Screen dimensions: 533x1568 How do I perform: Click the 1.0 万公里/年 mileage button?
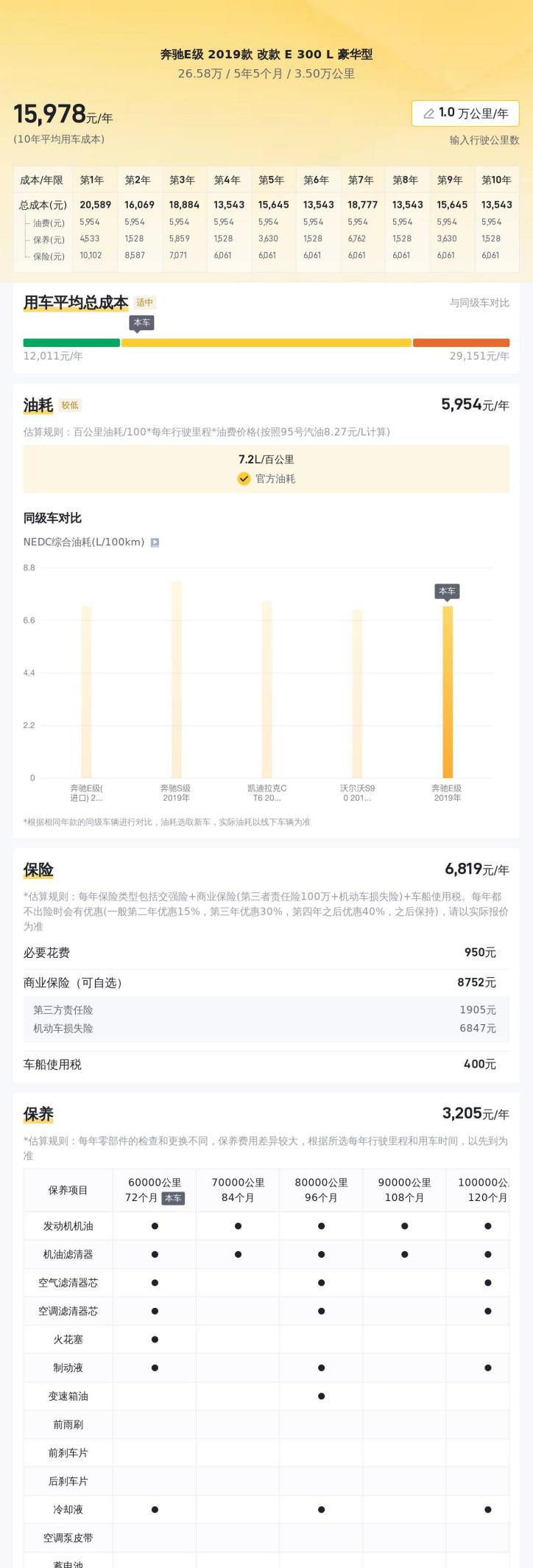(465, 113)
